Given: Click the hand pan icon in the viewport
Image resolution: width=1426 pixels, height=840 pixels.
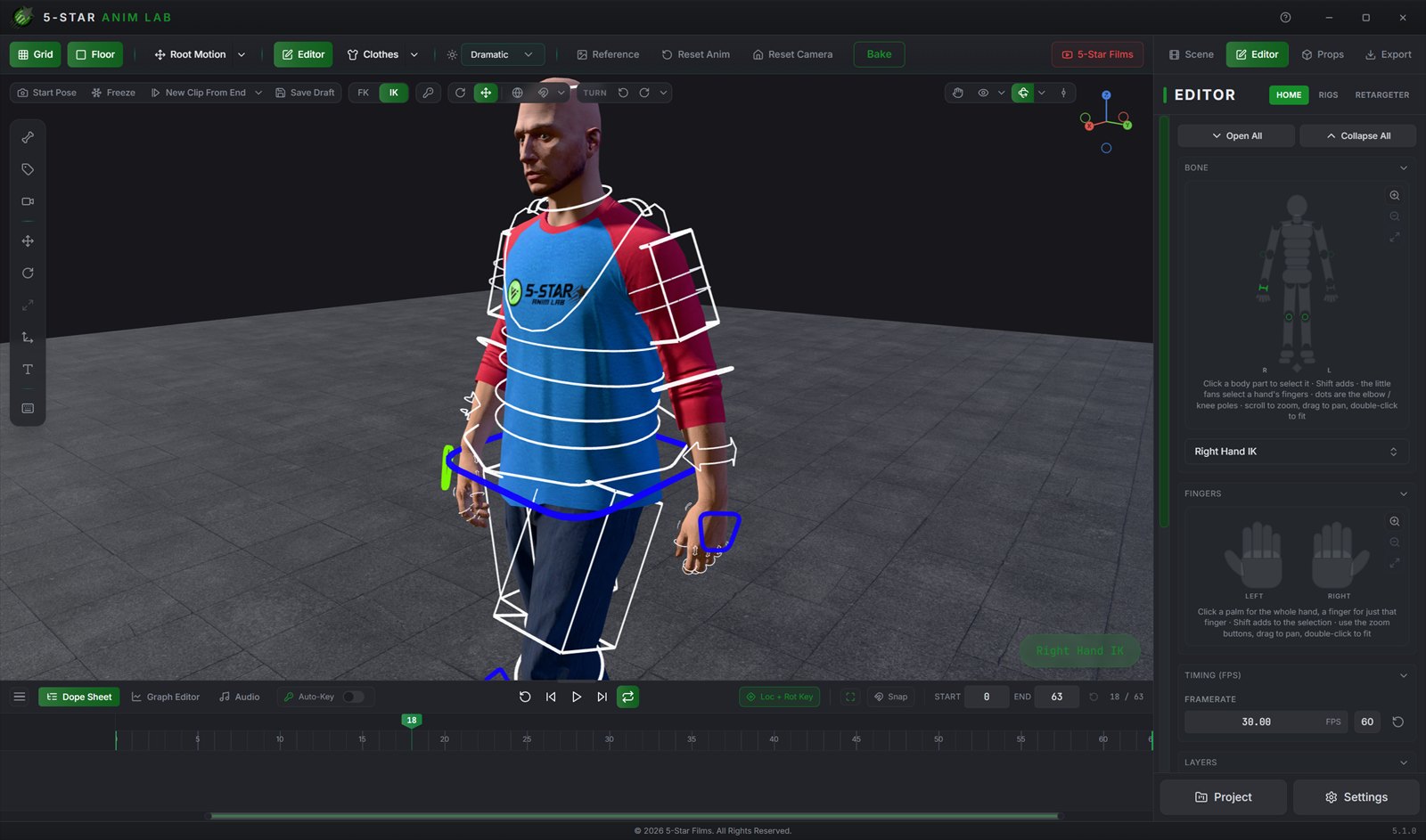Looking at the screenshot, I should tap(958, 93).
